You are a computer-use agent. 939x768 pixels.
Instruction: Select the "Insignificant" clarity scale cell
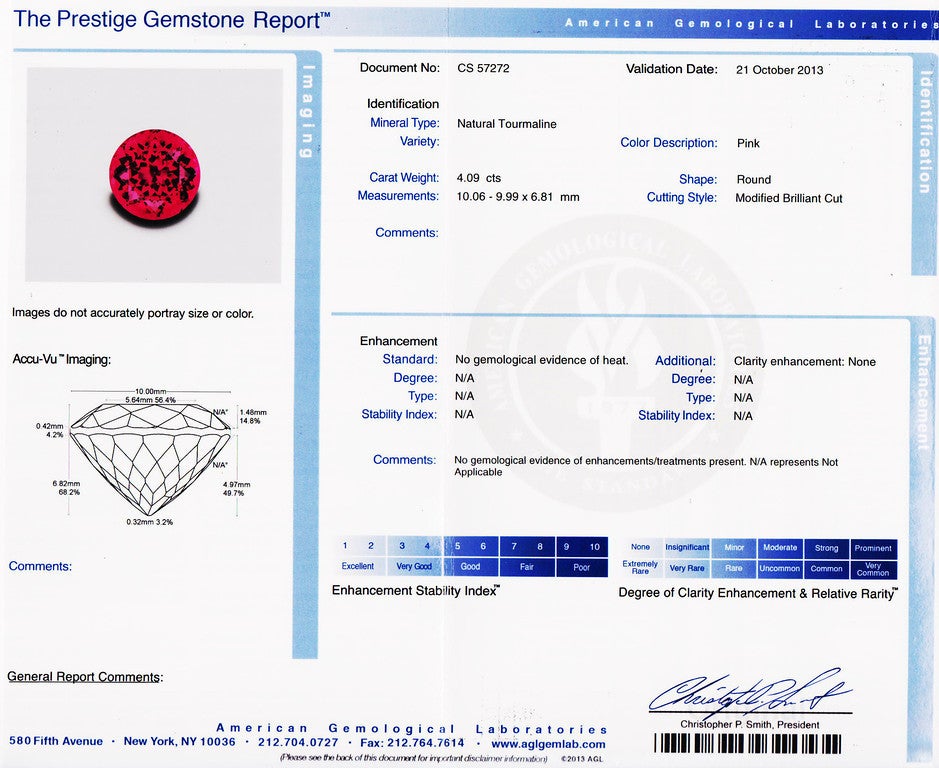click(687, 547)
